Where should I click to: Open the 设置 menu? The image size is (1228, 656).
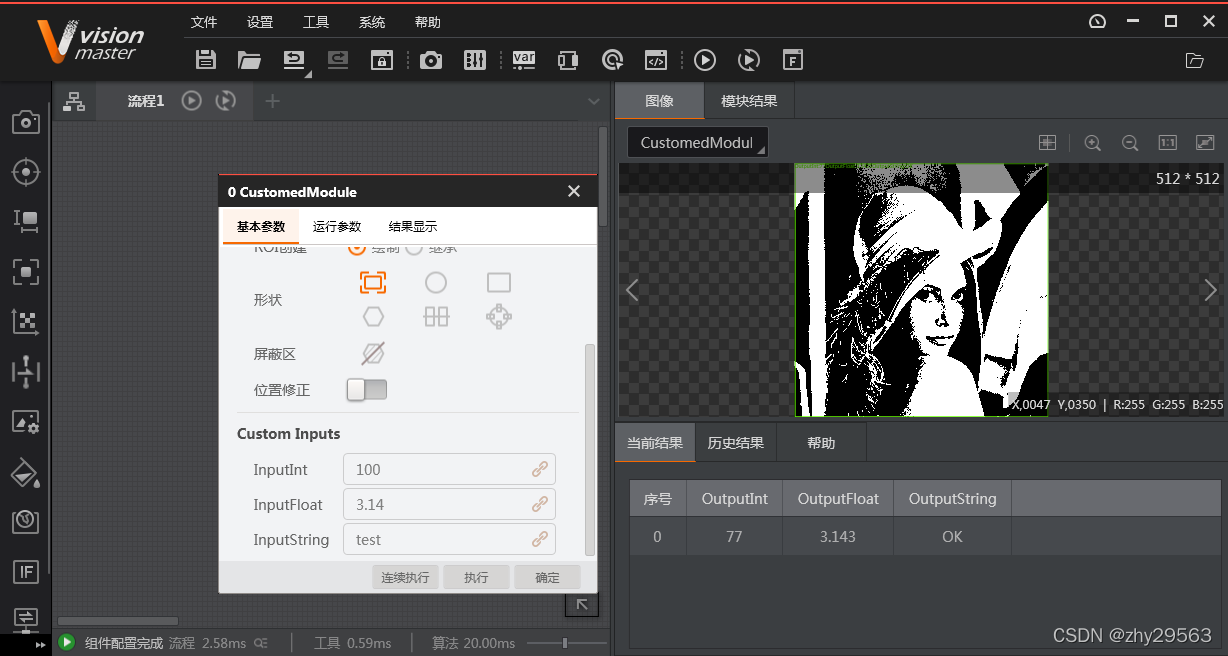[260, 22]
